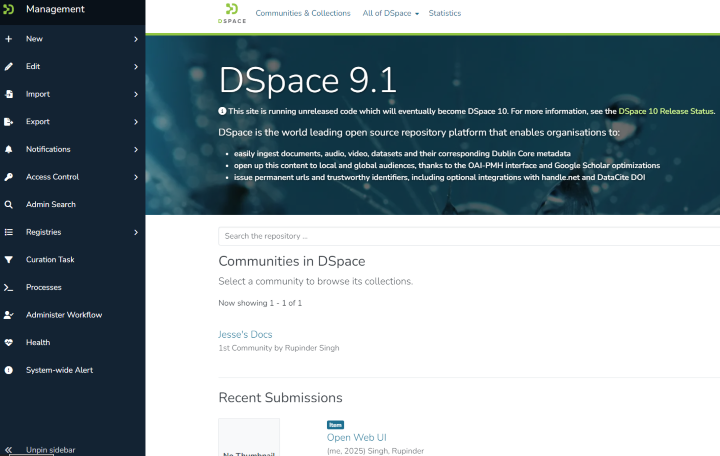Viewport: 720px width, 456px height.
Task: Open the All of DSpace dropdown
Action: pos(391,13)
